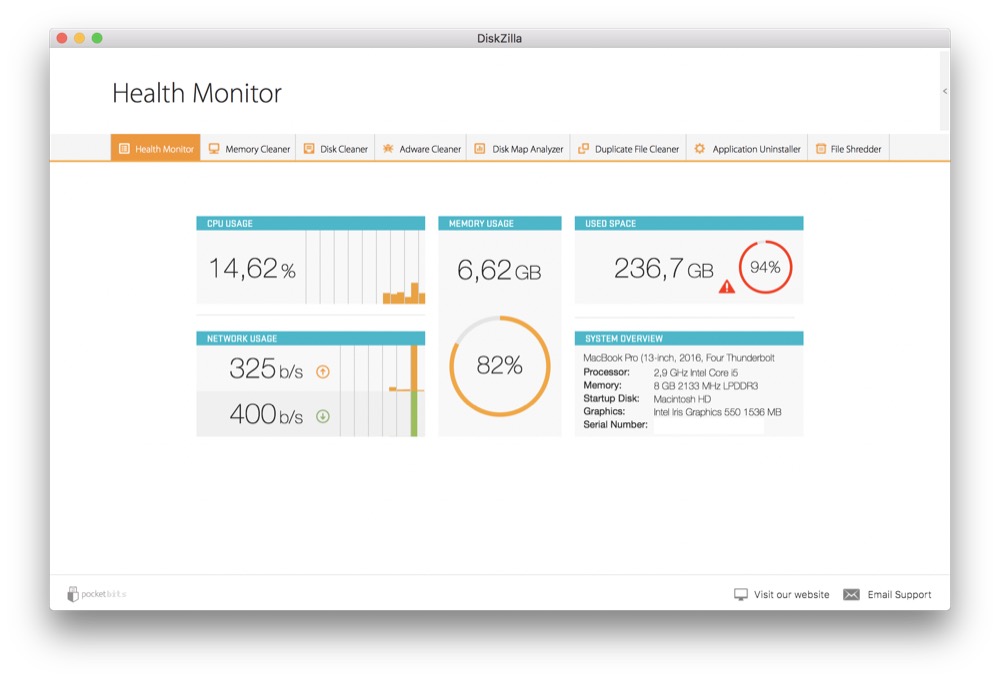Click the Application Uninstaller gear icon
1000x681 pixels.
point(700,149)
